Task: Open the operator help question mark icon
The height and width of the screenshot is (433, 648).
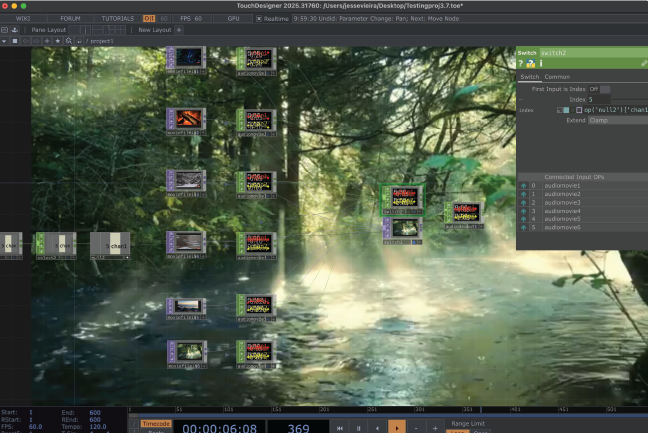Action: (521, 63)
